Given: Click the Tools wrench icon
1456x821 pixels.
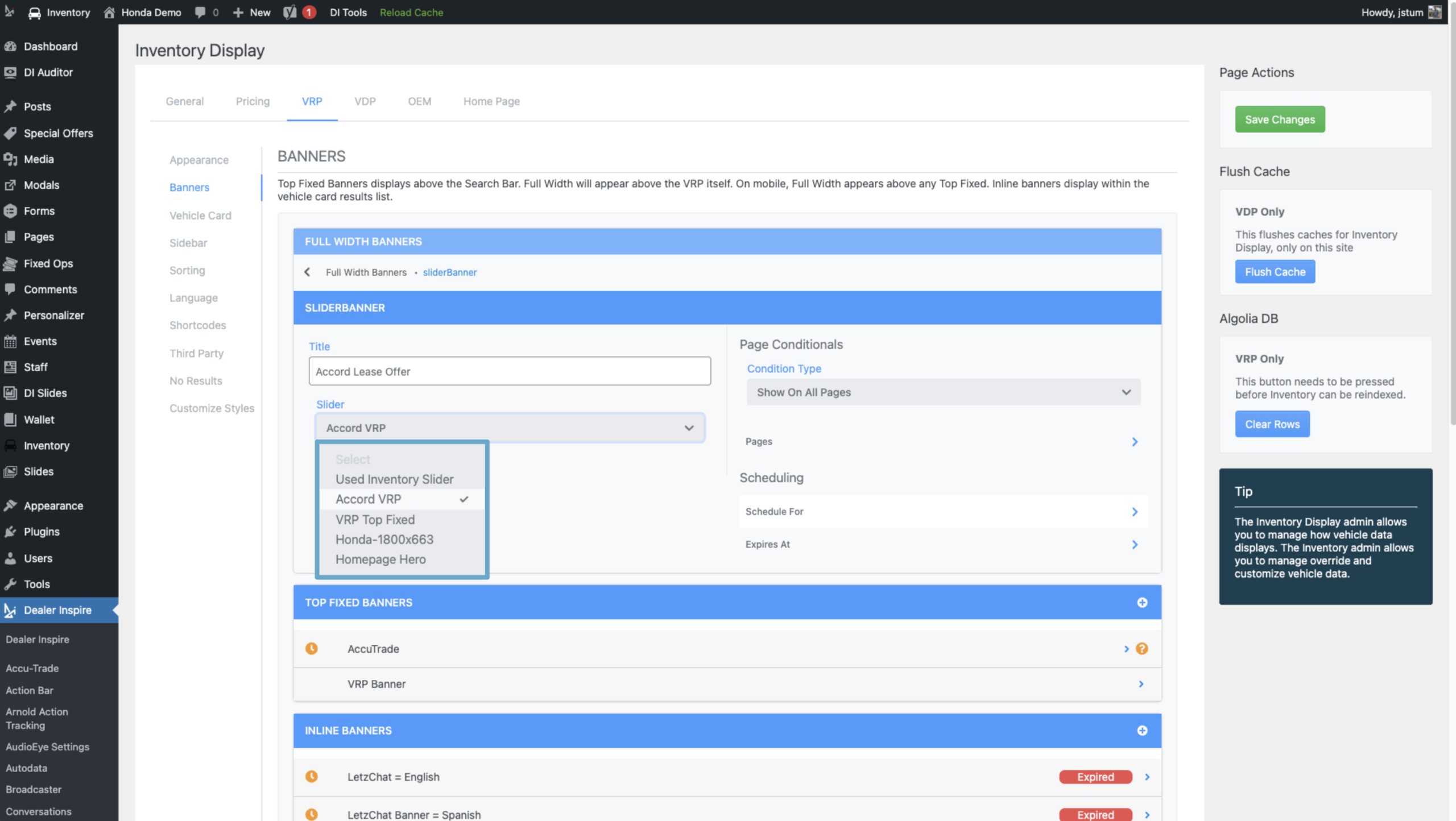Looking at the screenshot, I should [10, 584].
